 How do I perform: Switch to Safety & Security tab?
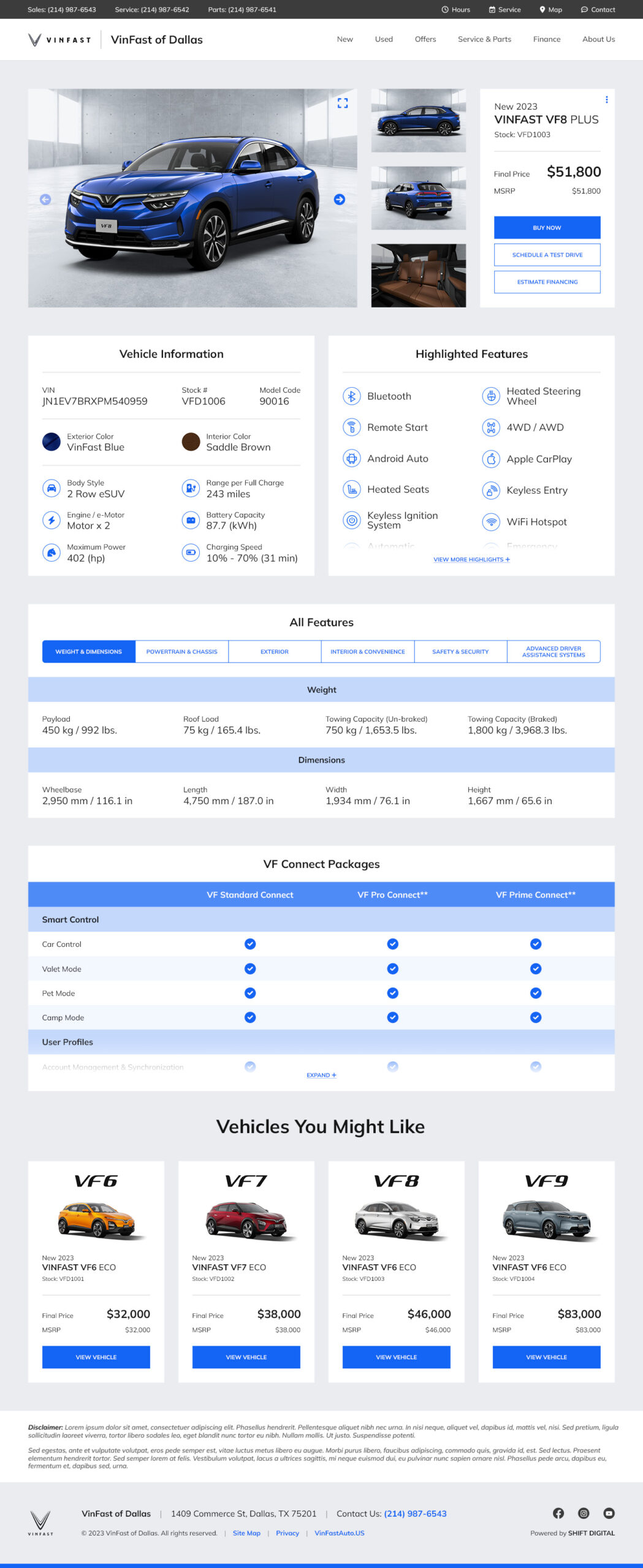[x=460, y=652]
